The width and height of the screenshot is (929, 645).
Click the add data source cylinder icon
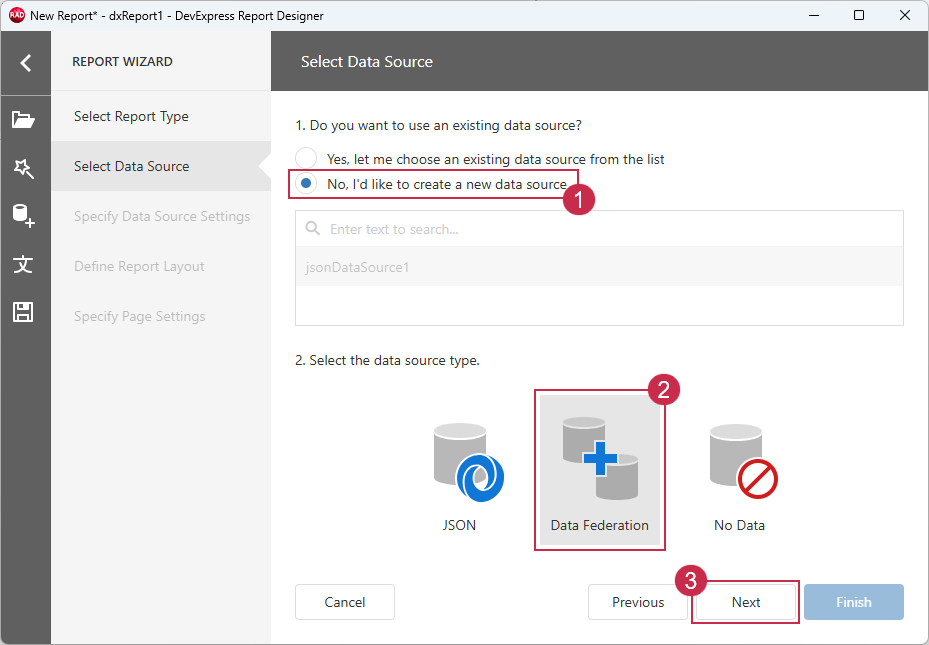[24, 216]
